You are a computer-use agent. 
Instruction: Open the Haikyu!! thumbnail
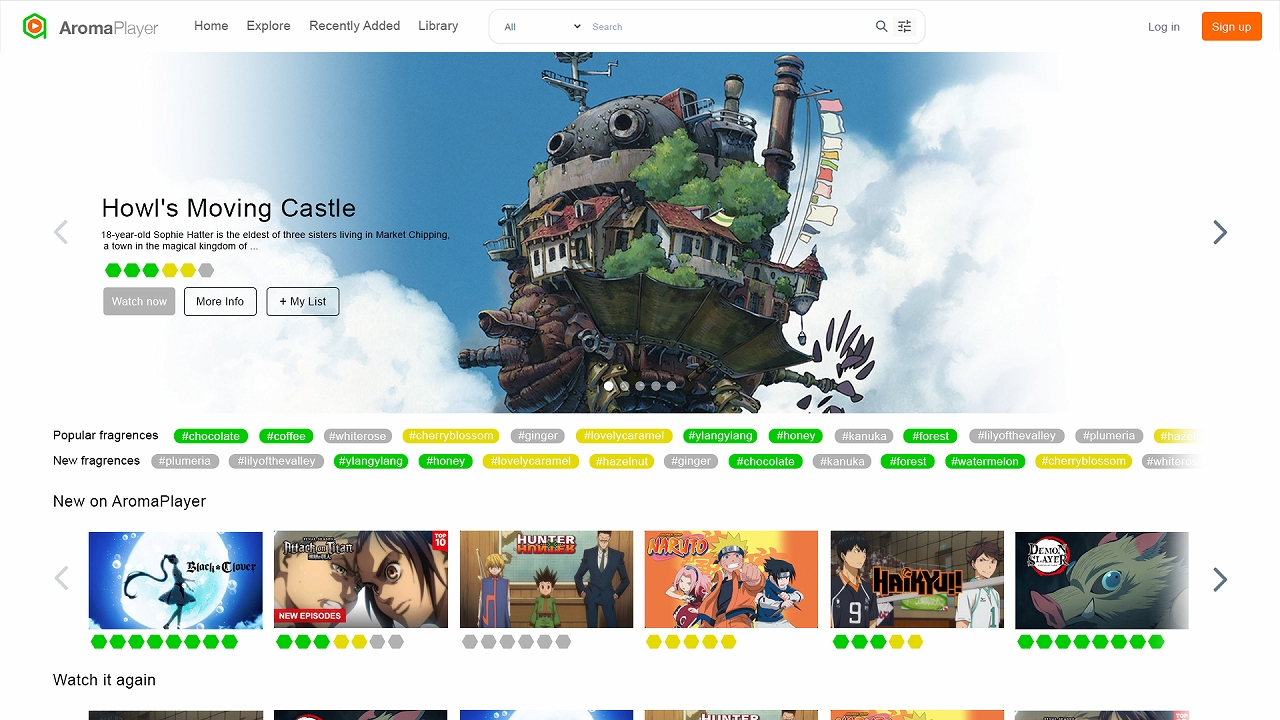pyautogui.click(x=917, y=580)
